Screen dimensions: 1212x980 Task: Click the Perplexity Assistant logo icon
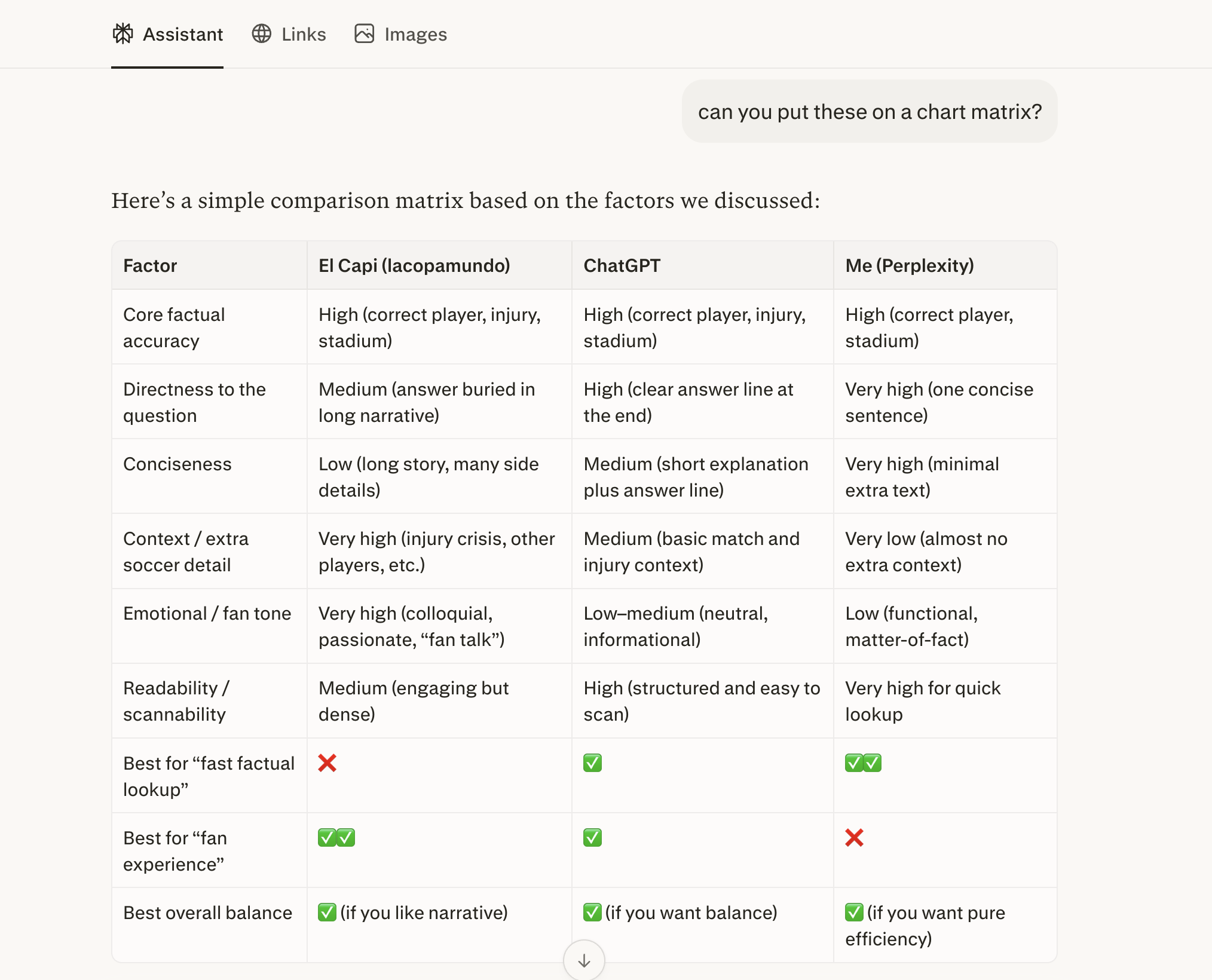(x=123, y=34)
